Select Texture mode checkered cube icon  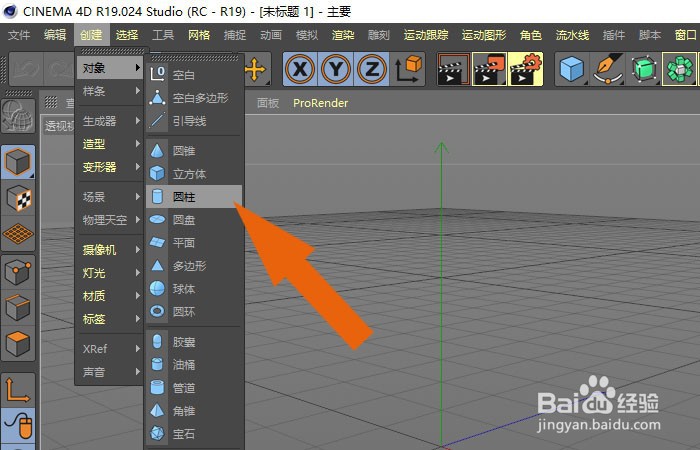click(x=18, y=198)
